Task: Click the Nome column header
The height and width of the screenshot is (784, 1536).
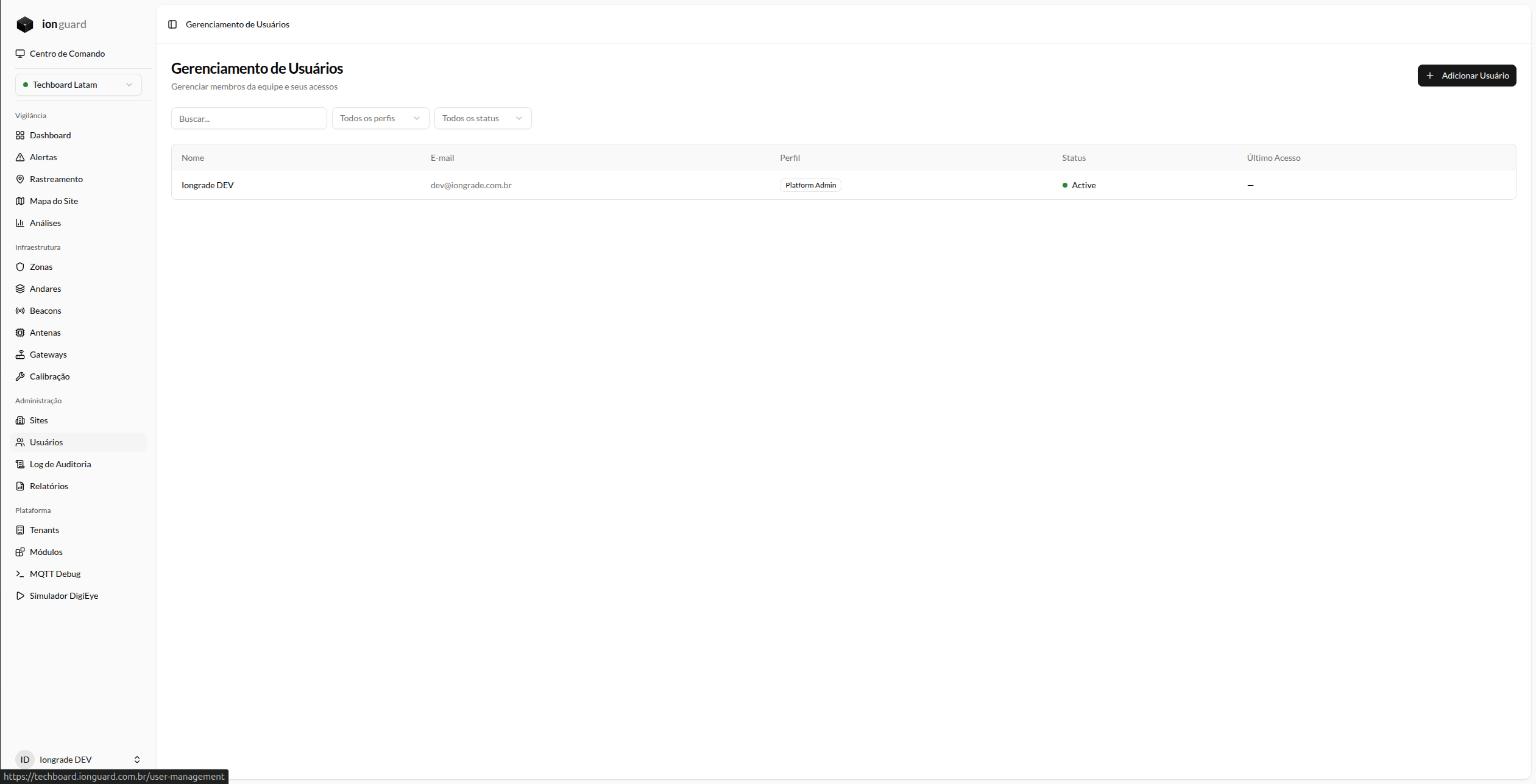Action: point(193,158)
